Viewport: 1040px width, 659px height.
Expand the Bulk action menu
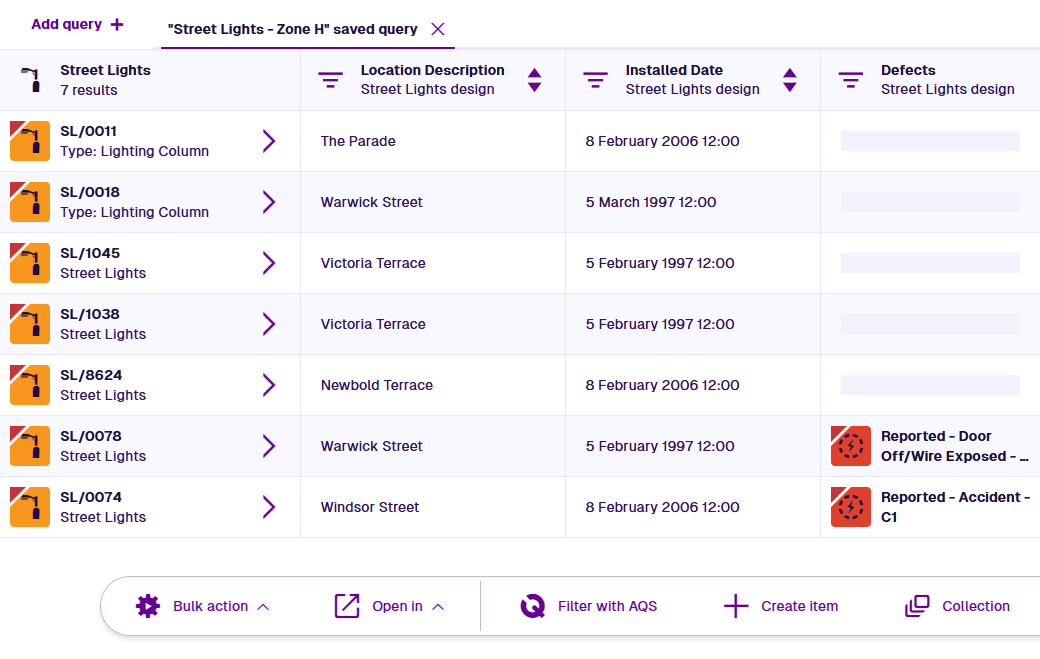(x=204, y=606)
